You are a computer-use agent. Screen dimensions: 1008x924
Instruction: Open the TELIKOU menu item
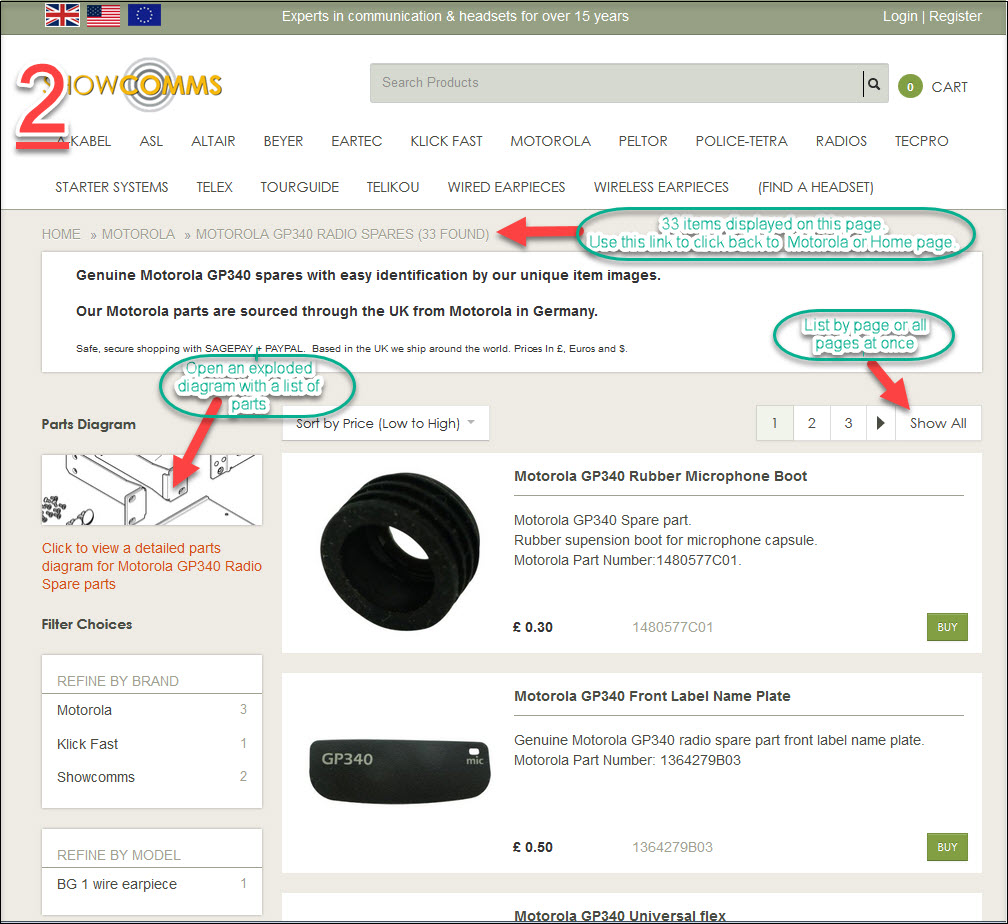coord(393,187)
